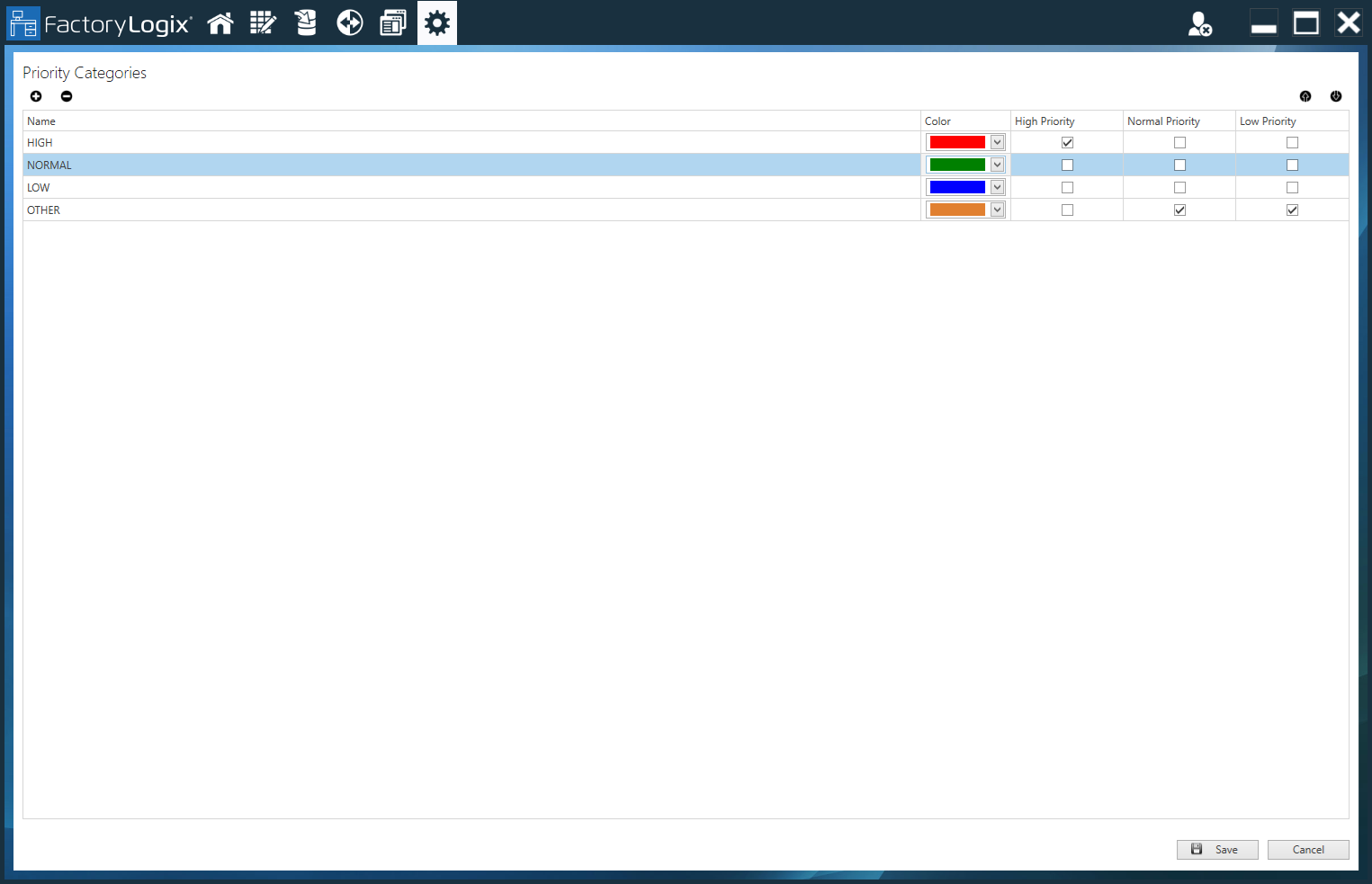Open the color dropdown for HIGH category

998,141
